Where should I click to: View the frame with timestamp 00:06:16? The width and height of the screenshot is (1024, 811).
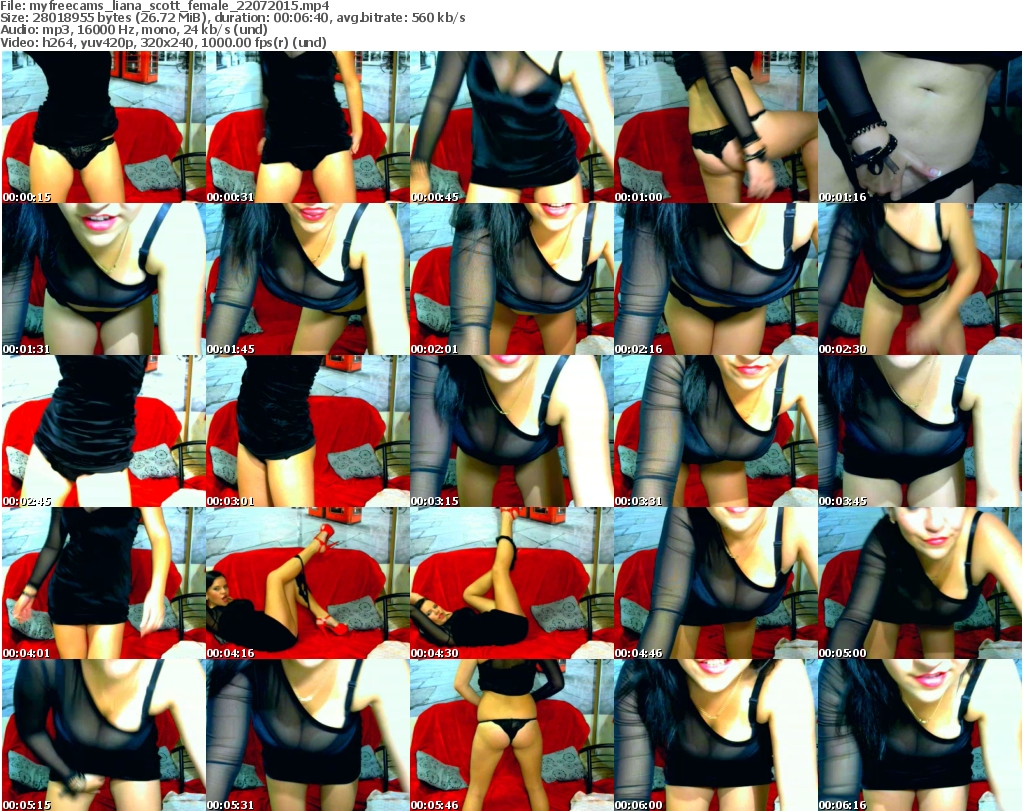(x=920, y=735)
